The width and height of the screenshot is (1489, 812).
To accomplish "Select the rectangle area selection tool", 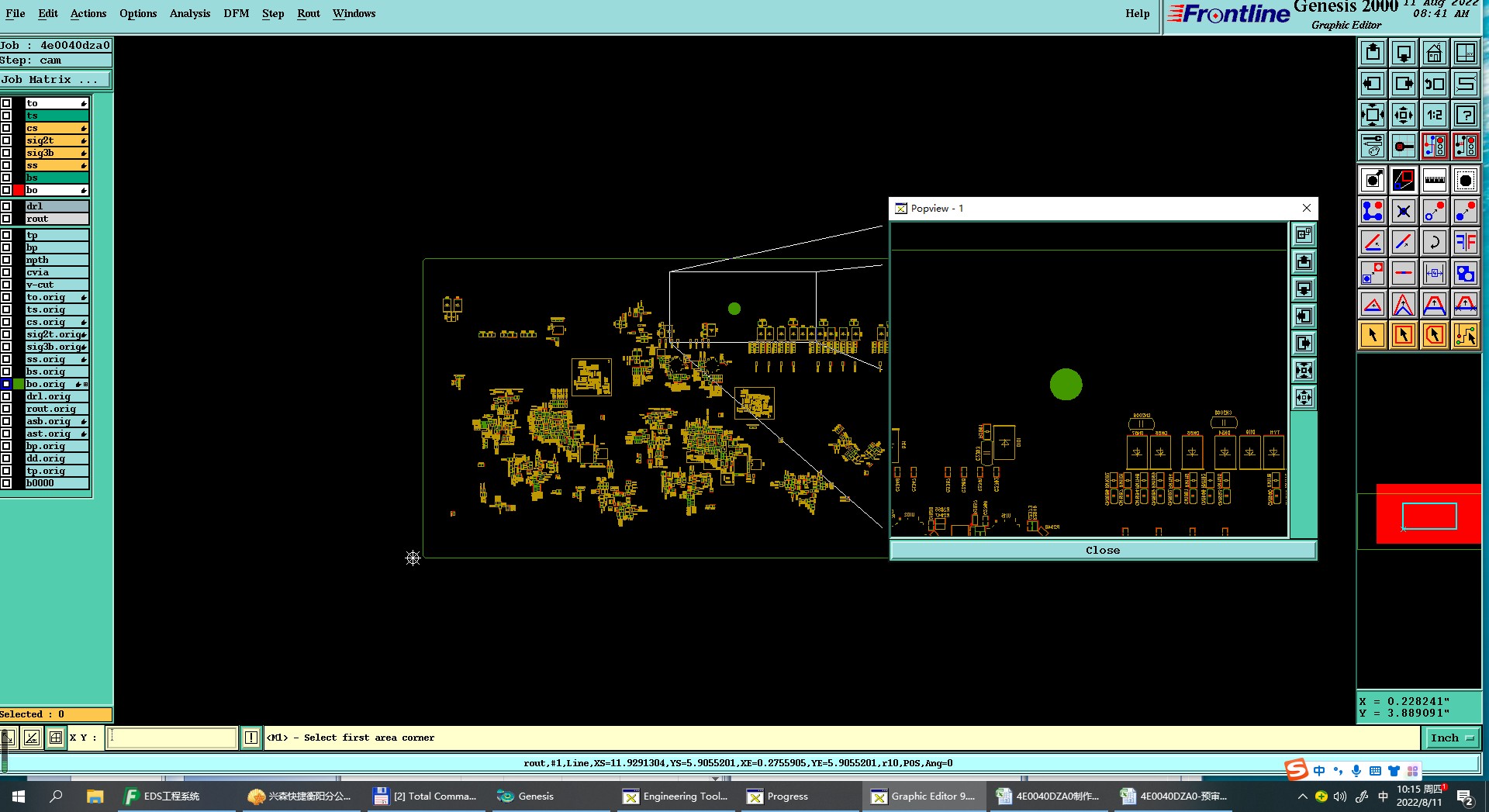I will [x=1404, y=335].
